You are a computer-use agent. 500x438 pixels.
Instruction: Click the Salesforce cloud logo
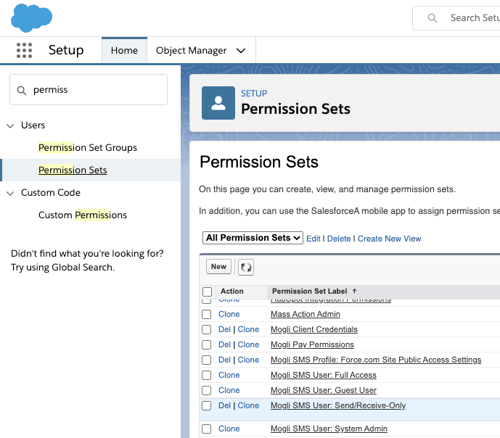31,18
